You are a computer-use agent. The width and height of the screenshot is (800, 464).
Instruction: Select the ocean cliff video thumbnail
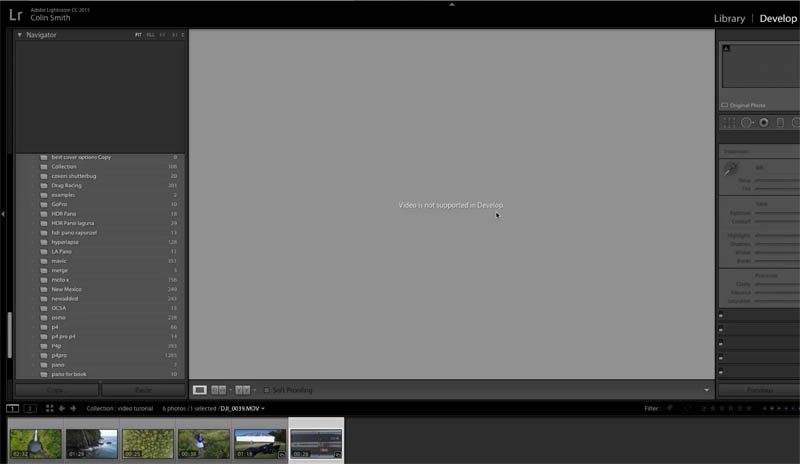pyautogui.click(x=92, y=443)
